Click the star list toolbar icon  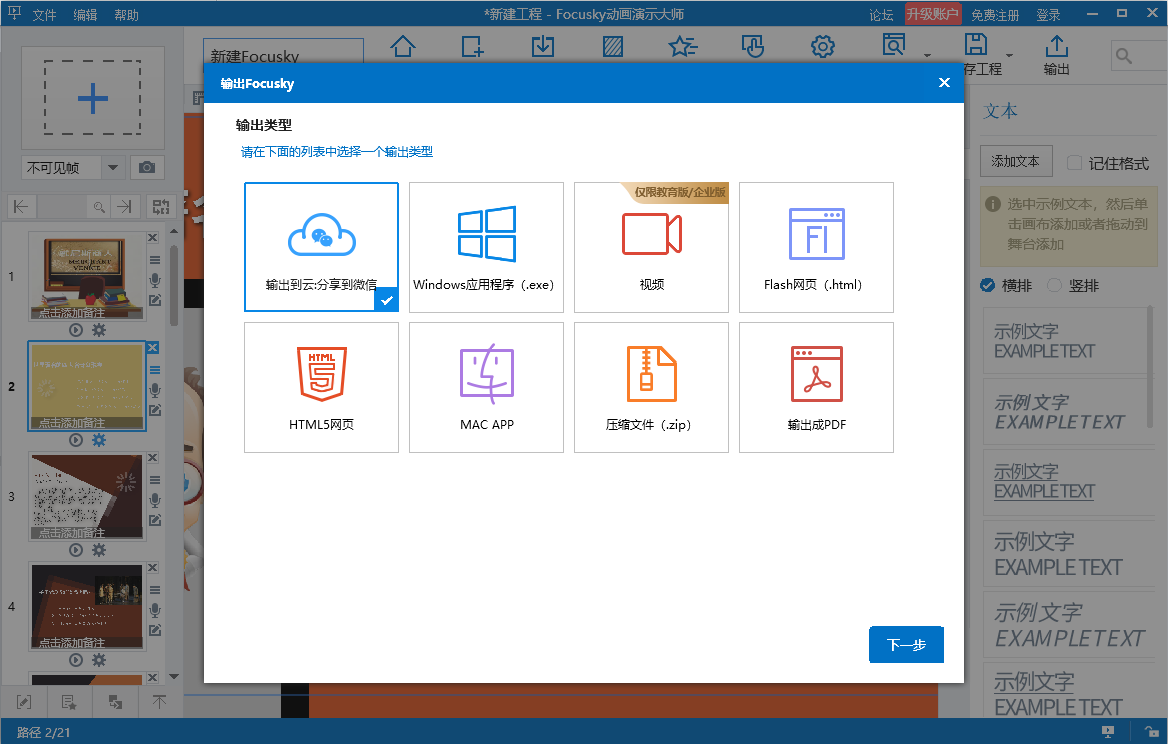coord(682,47)
